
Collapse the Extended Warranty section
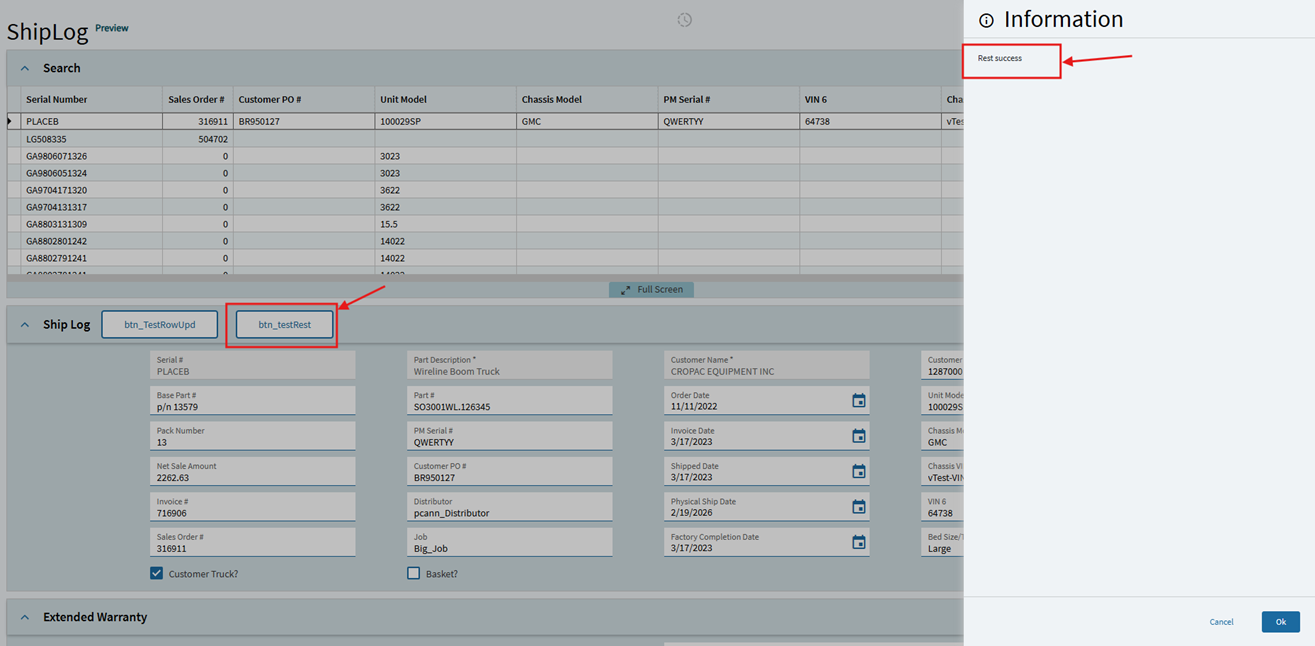tap(25, 617)
